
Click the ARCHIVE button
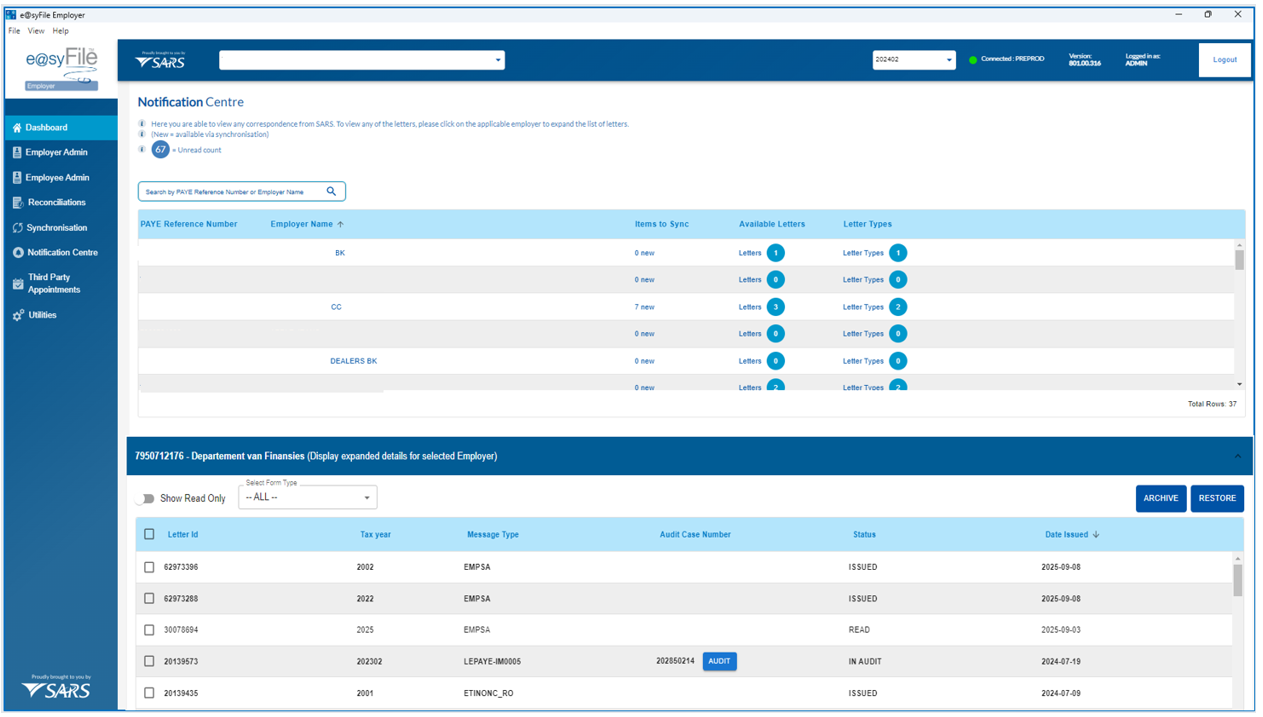coord(1160,498)
